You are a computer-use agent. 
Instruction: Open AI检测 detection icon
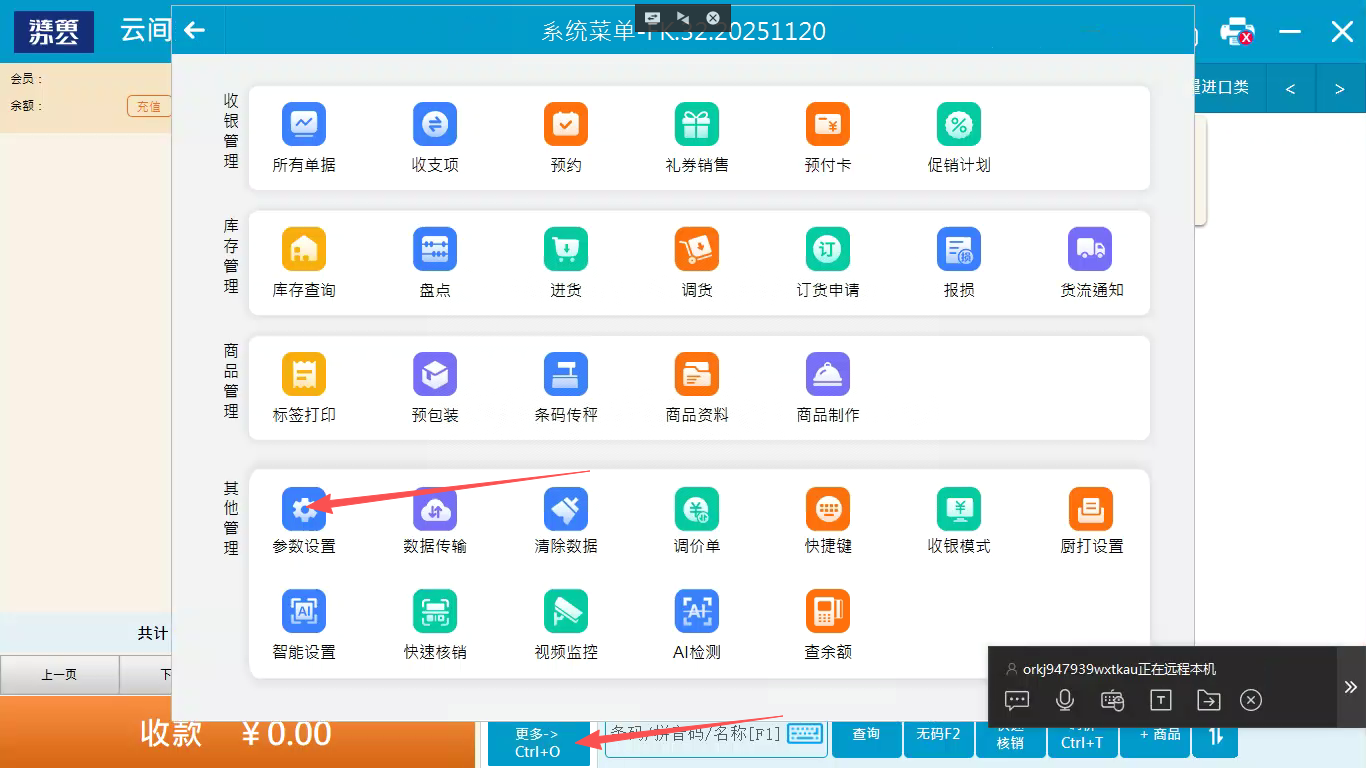(697, 611)
